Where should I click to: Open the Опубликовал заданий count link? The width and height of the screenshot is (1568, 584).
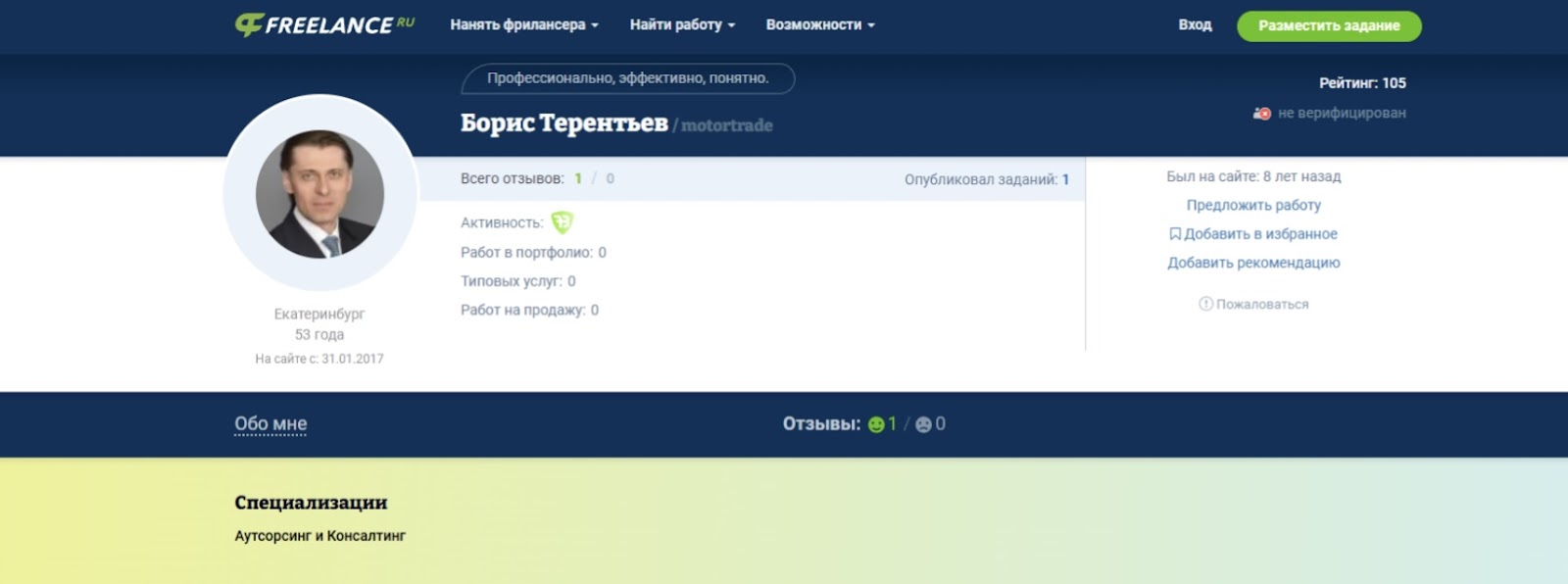coord(1065,179)
